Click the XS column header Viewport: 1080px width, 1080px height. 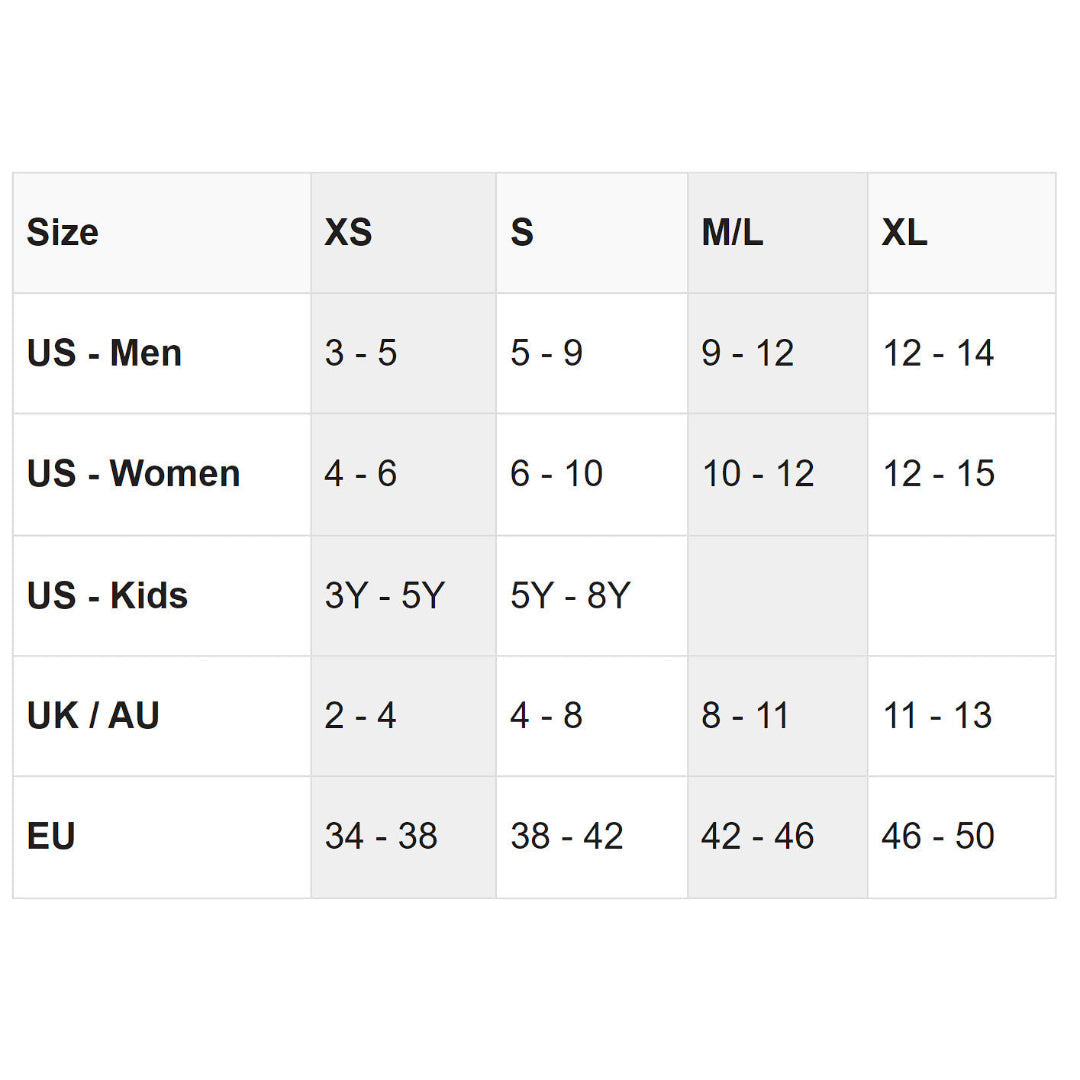(348, 233)
